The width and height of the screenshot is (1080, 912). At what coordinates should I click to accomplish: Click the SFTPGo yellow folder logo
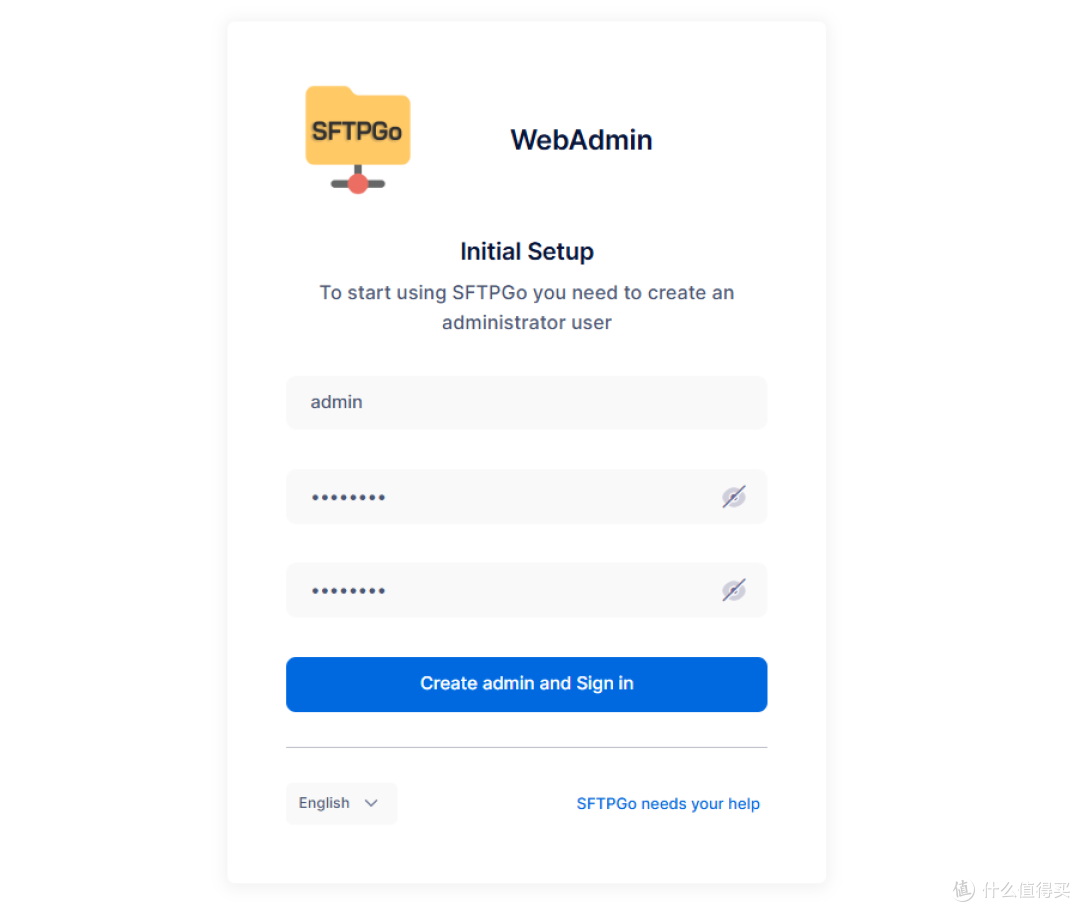click(x=357, y=139)
